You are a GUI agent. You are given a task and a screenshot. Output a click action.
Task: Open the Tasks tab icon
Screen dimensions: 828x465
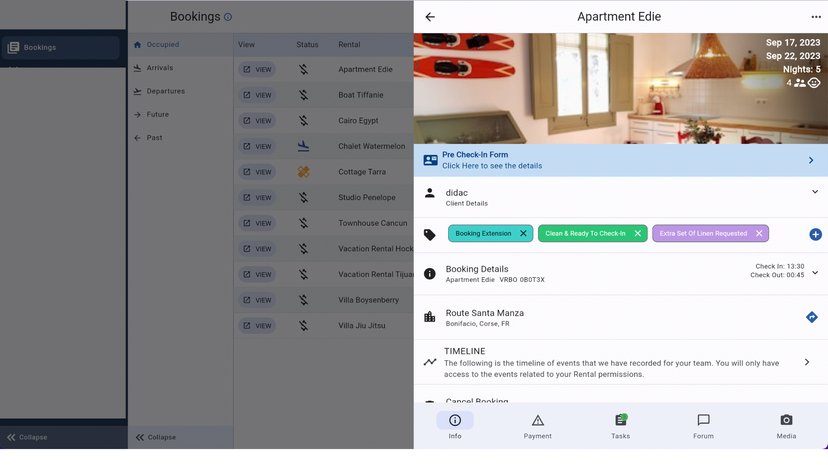tap(620, 421)
